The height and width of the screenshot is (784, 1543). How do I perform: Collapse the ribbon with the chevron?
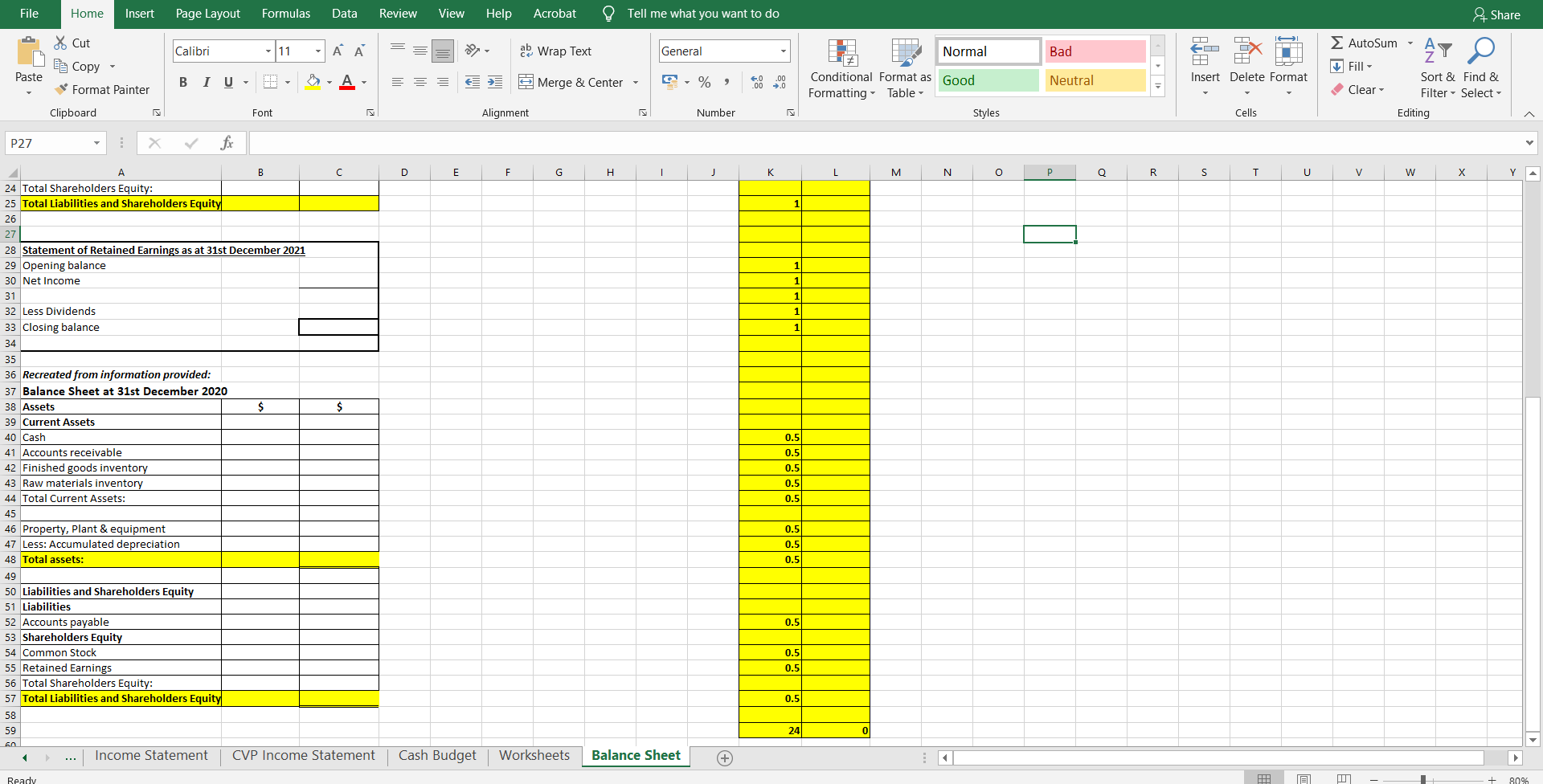tap(1529, 114)
